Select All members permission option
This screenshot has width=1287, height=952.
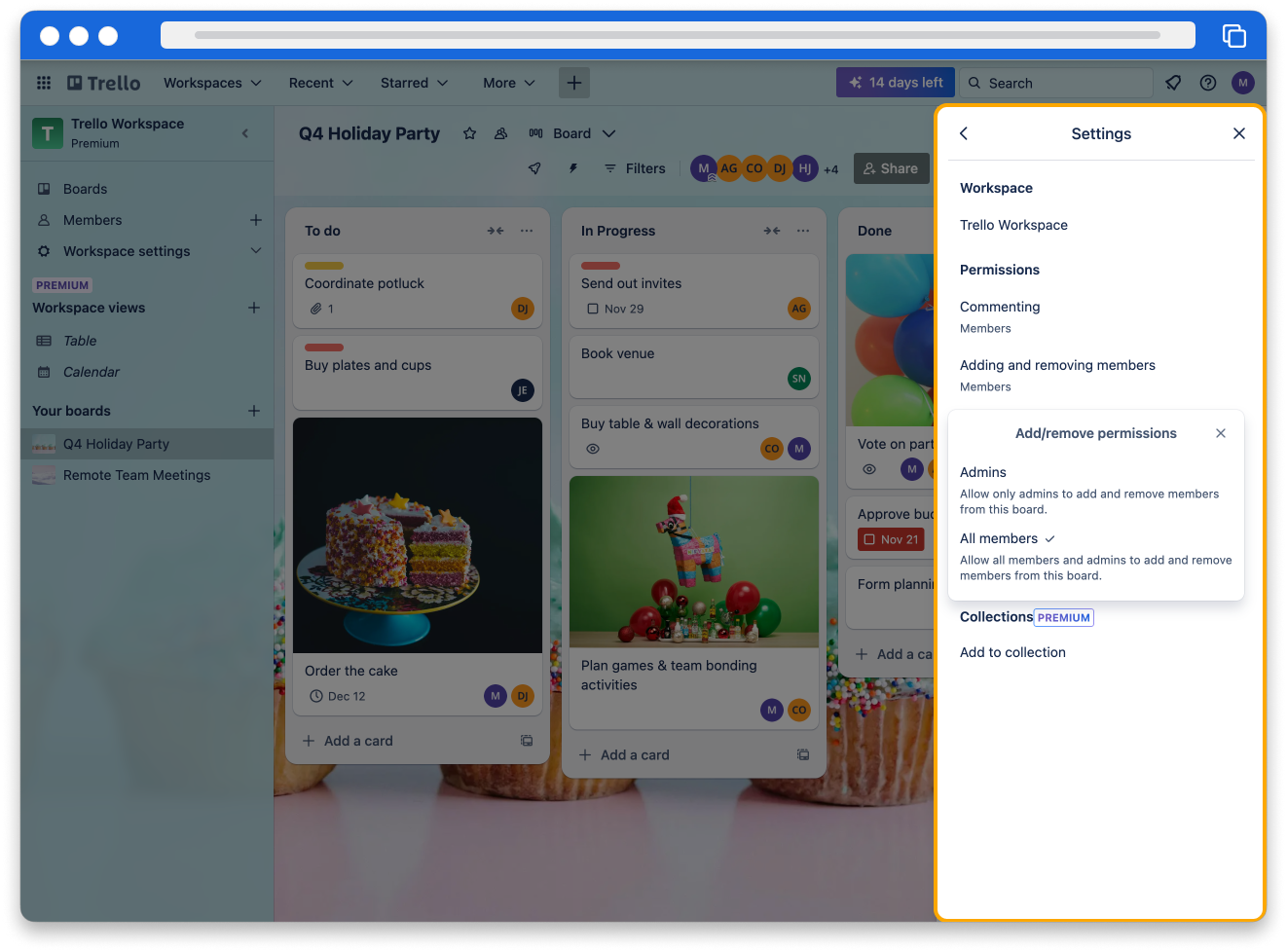point(1096,556)
